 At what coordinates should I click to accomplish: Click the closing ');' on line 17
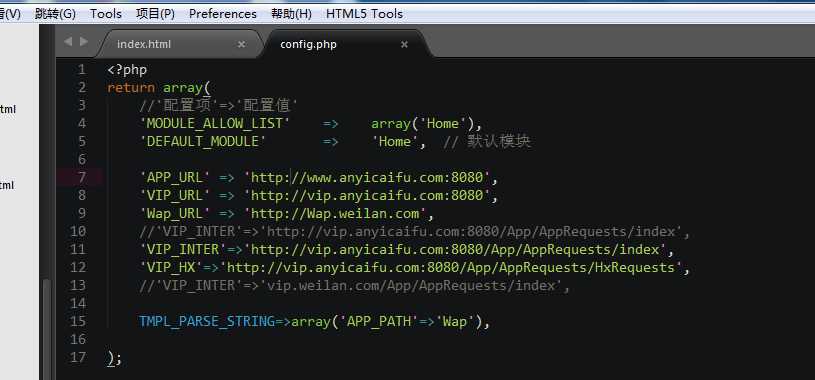(114, 359)
